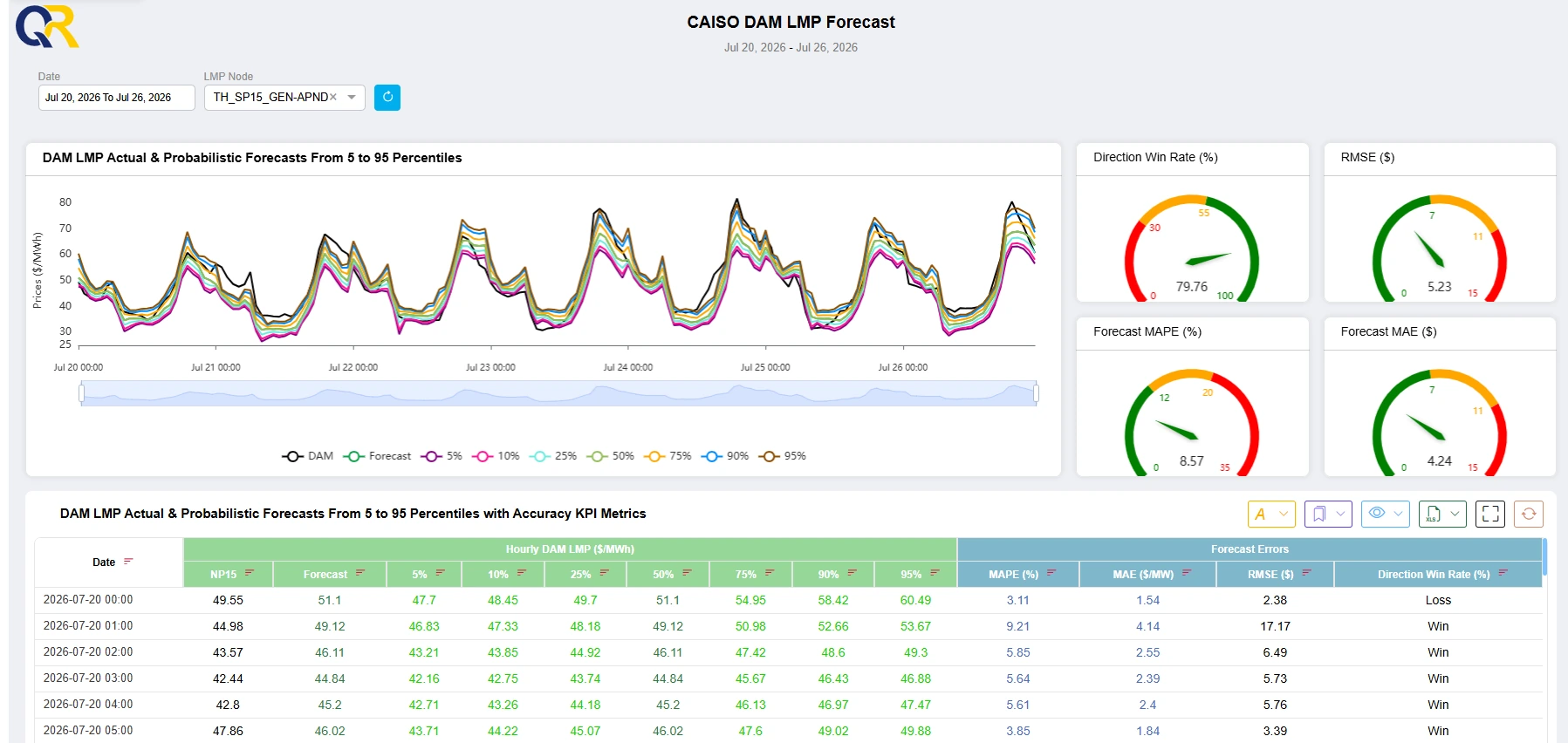
Task: Toggle the DAM series in the chart legend
Action: (x=307, y=456)
